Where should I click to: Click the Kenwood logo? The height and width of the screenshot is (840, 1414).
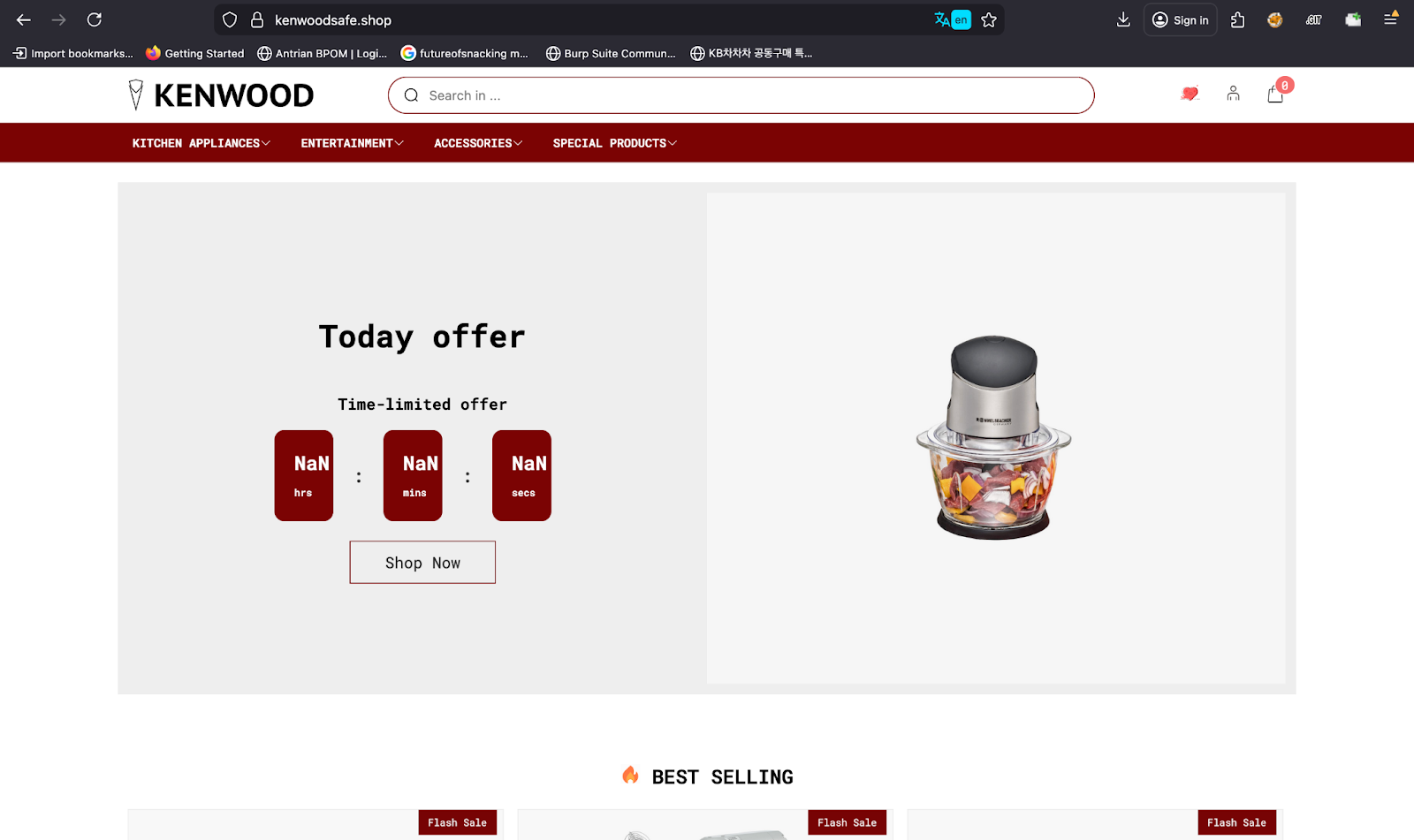point(220,95)
